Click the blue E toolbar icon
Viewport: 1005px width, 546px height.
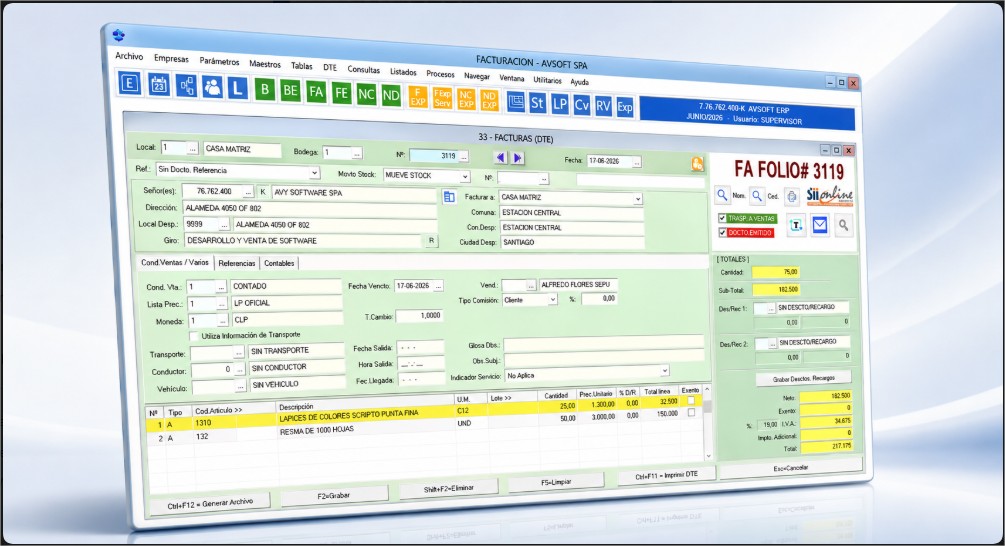130,83
